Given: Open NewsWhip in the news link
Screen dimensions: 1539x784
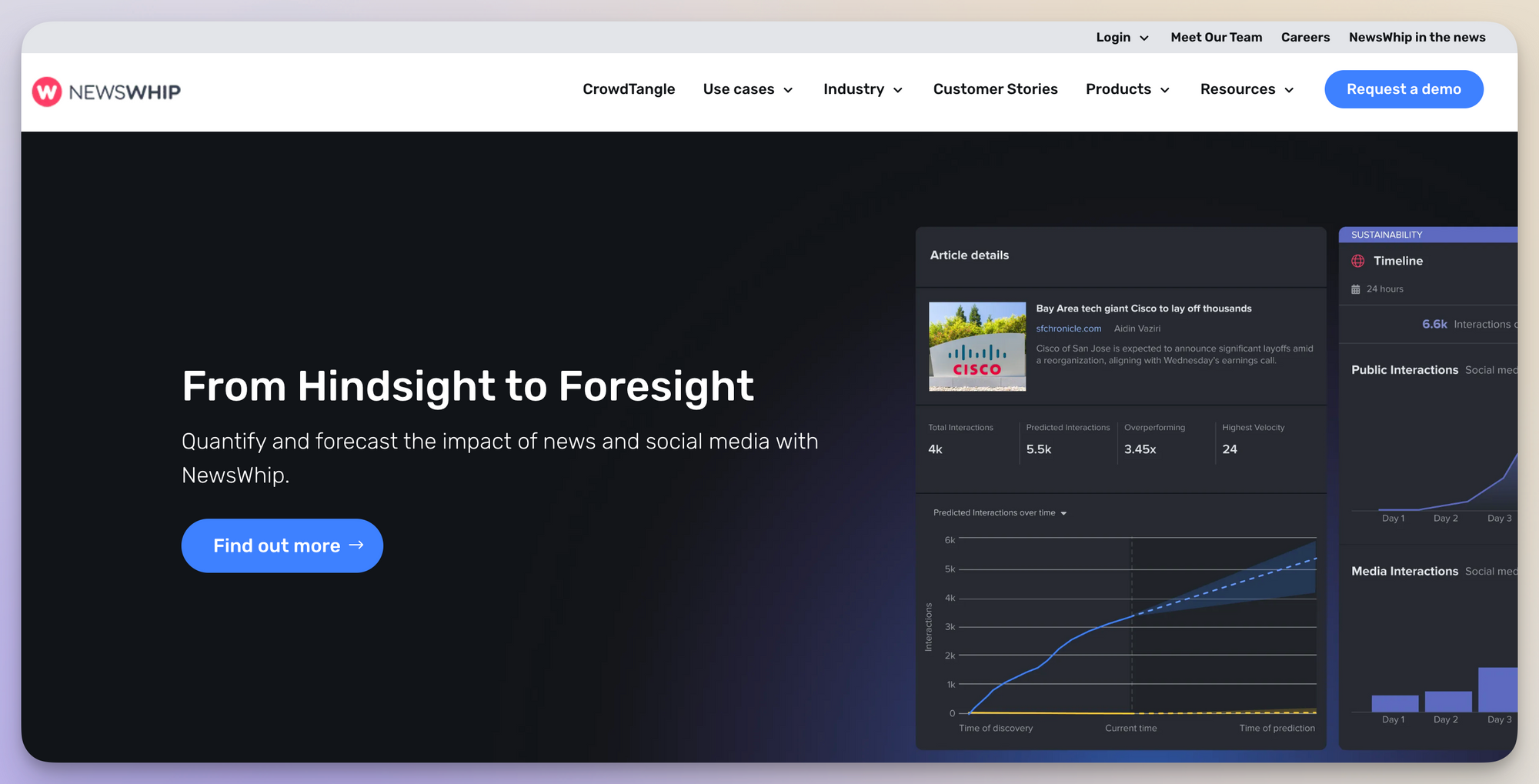Looking at the screenshot, I should 1417,37.
